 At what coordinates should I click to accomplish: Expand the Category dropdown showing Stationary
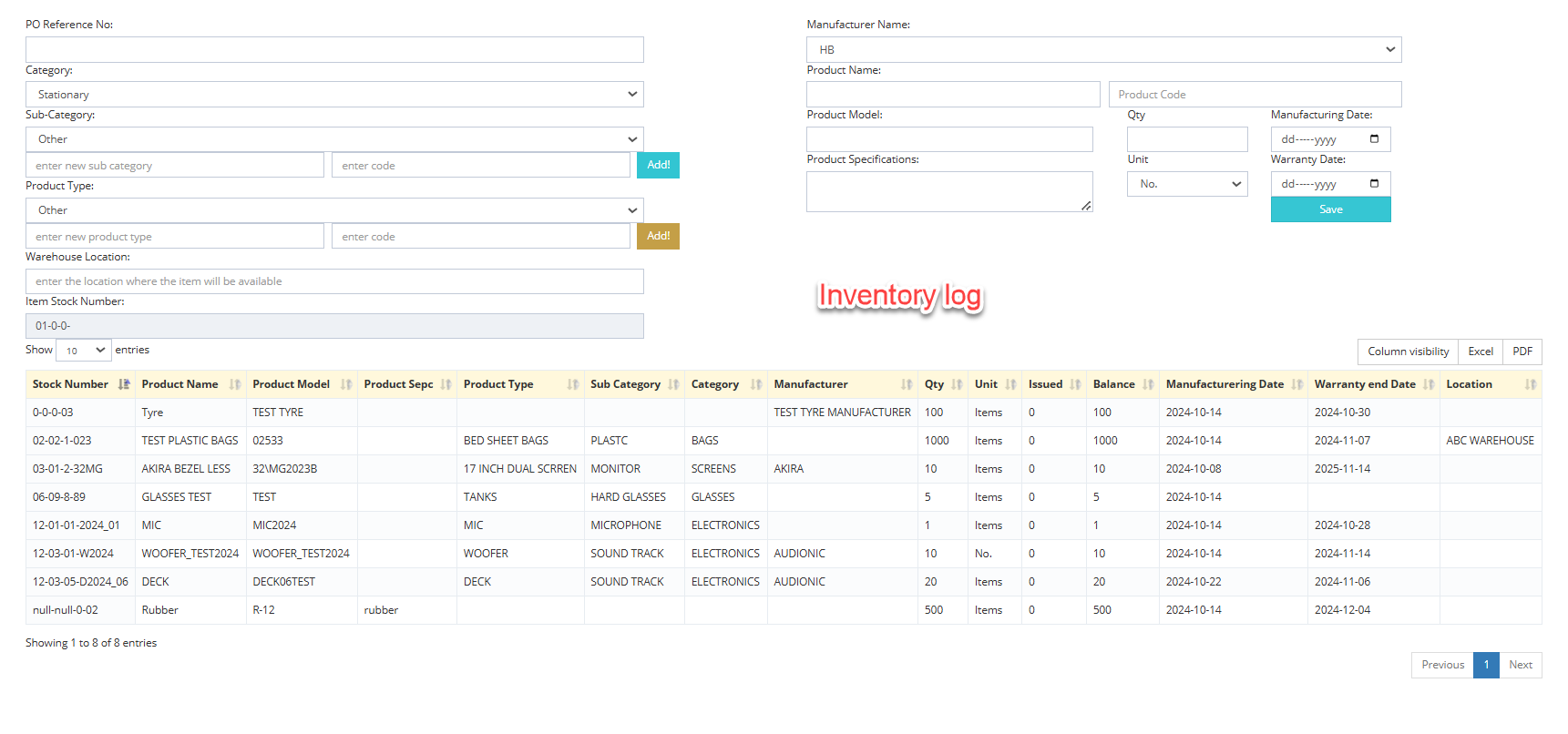coord(334,95)
